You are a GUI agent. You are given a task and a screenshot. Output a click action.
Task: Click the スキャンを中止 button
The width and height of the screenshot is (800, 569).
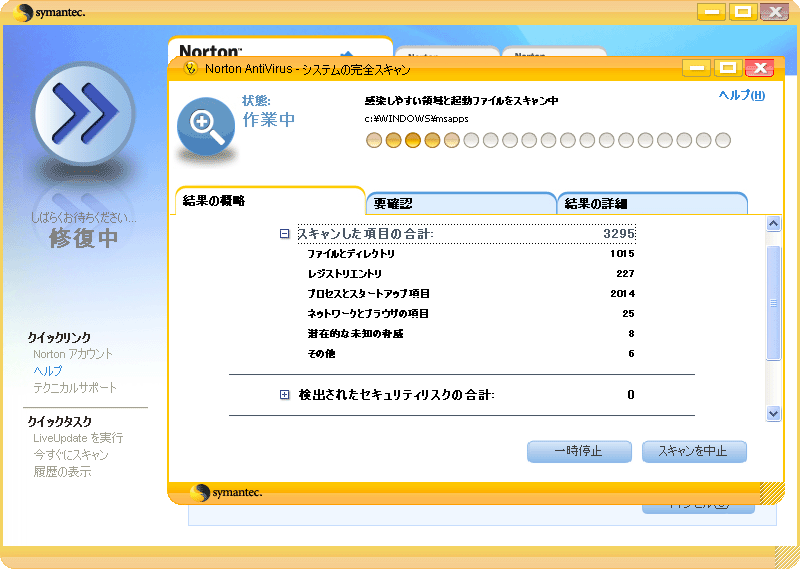tap(694, 452)
